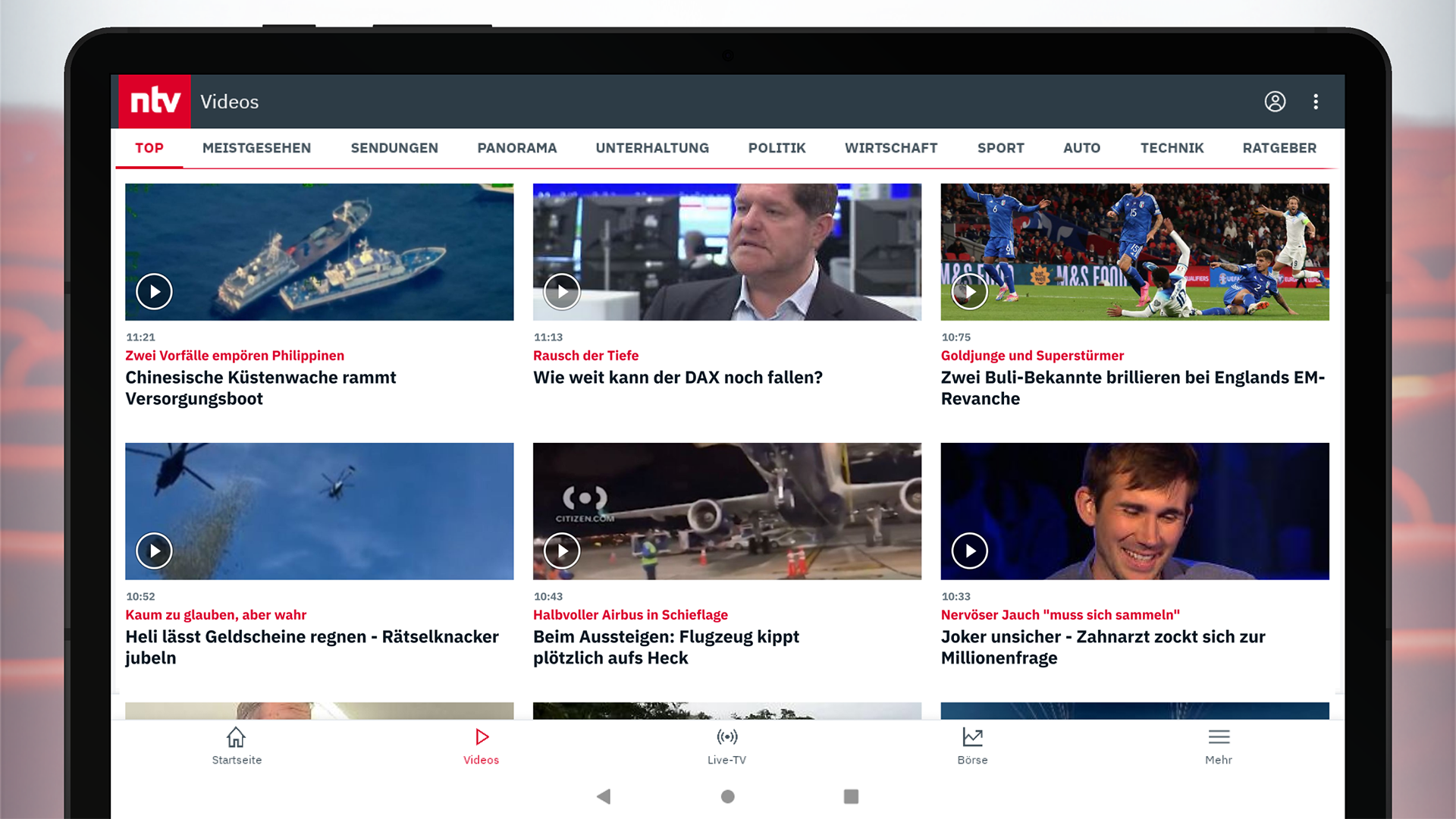Switch to the SPORT tab
The image size is (1456, 819).
(x=1000, y=148)
